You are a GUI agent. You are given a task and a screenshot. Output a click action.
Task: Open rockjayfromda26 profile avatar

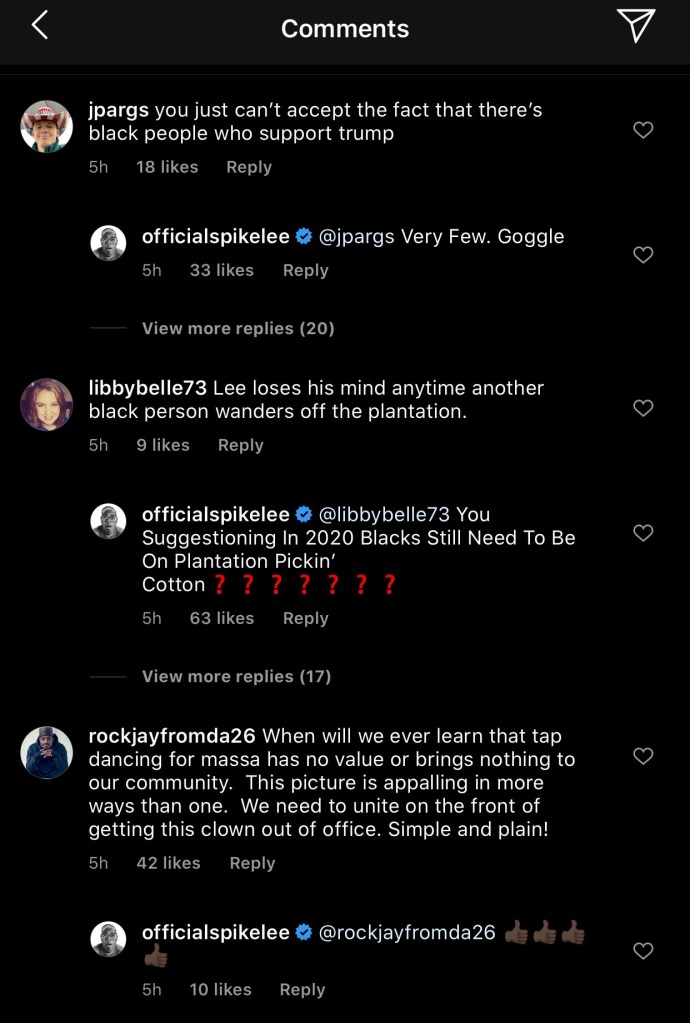tap(47, 752)
